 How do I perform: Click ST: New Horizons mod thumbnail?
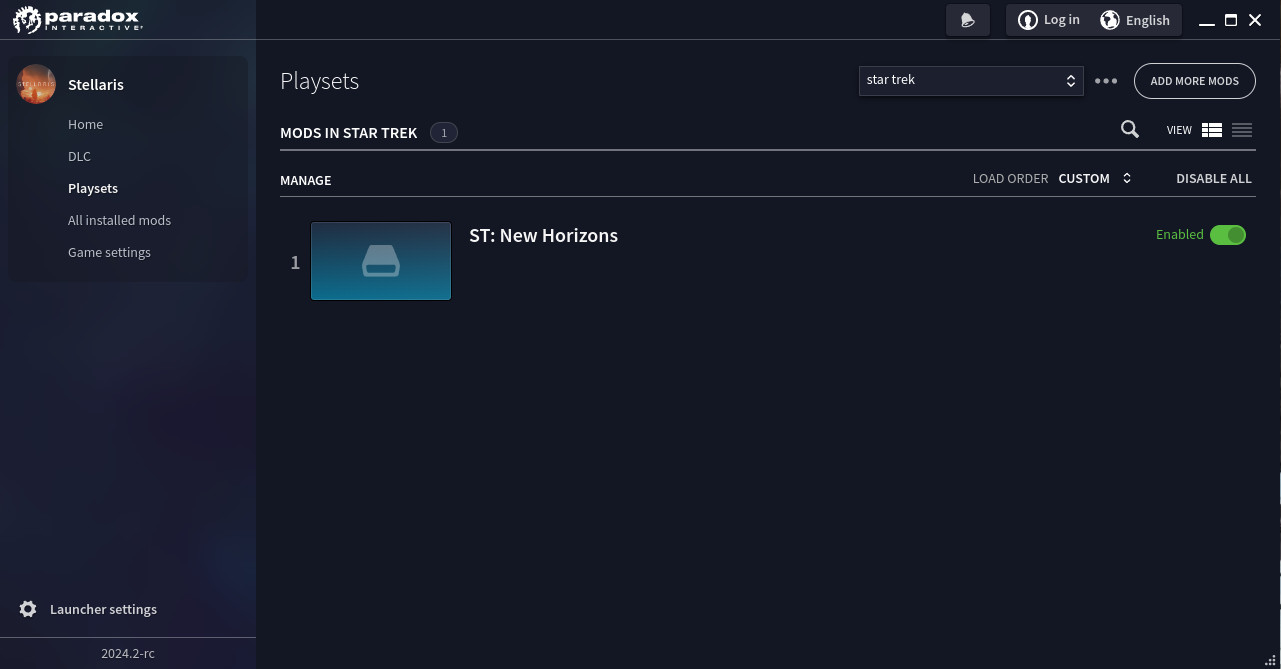(x=381, y=261)
